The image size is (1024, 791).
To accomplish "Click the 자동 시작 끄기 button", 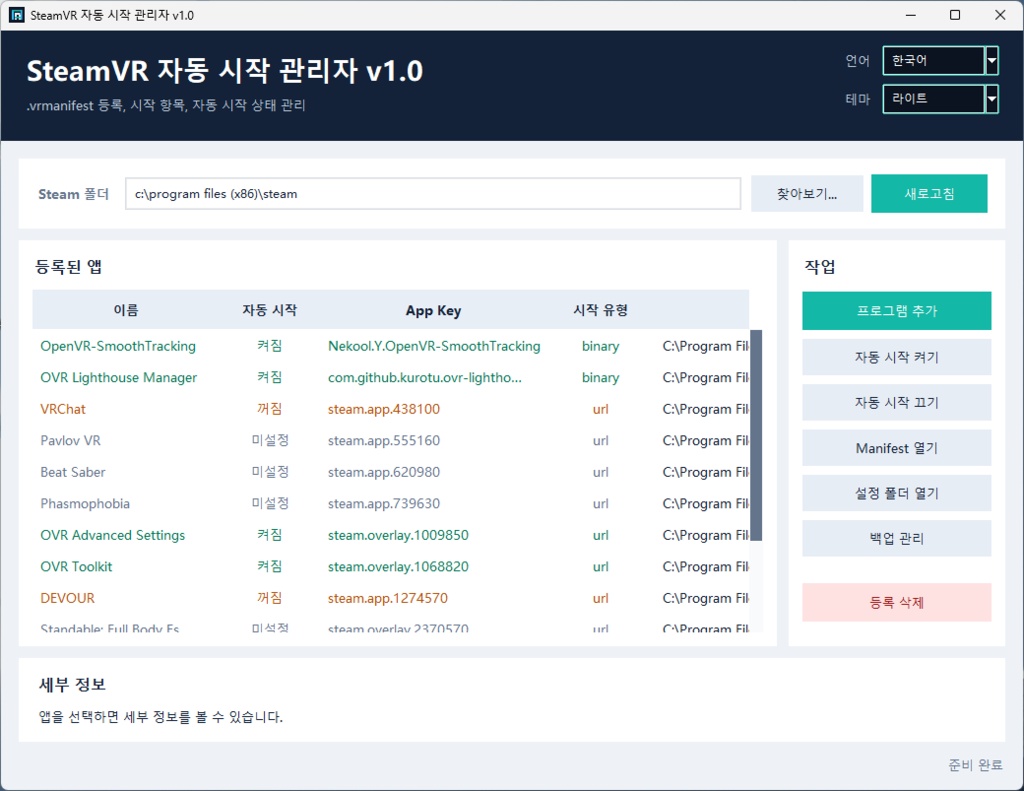I will (x=897, y=402).
